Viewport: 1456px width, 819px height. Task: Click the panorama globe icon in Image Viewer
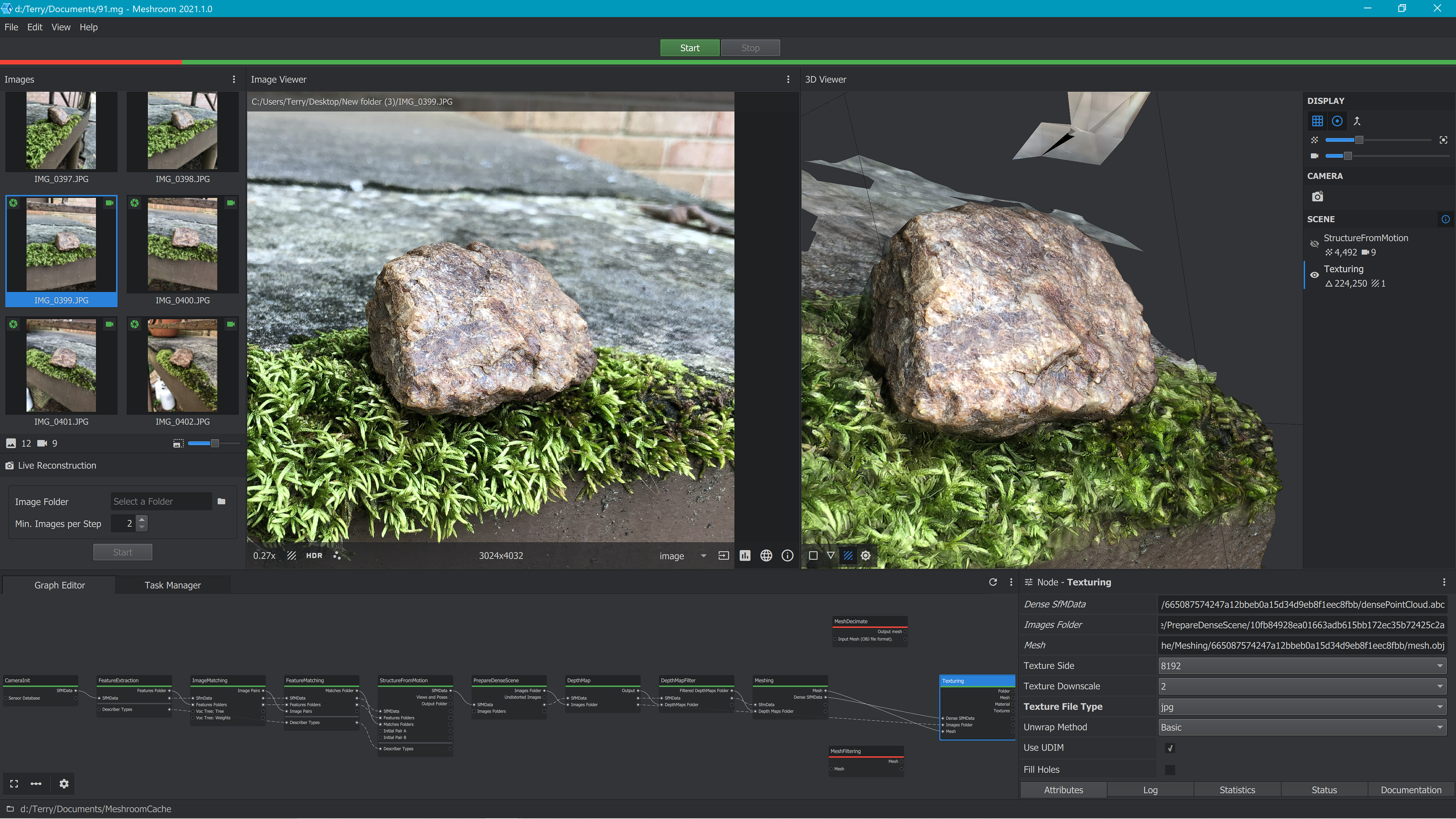tap(766, 555)
